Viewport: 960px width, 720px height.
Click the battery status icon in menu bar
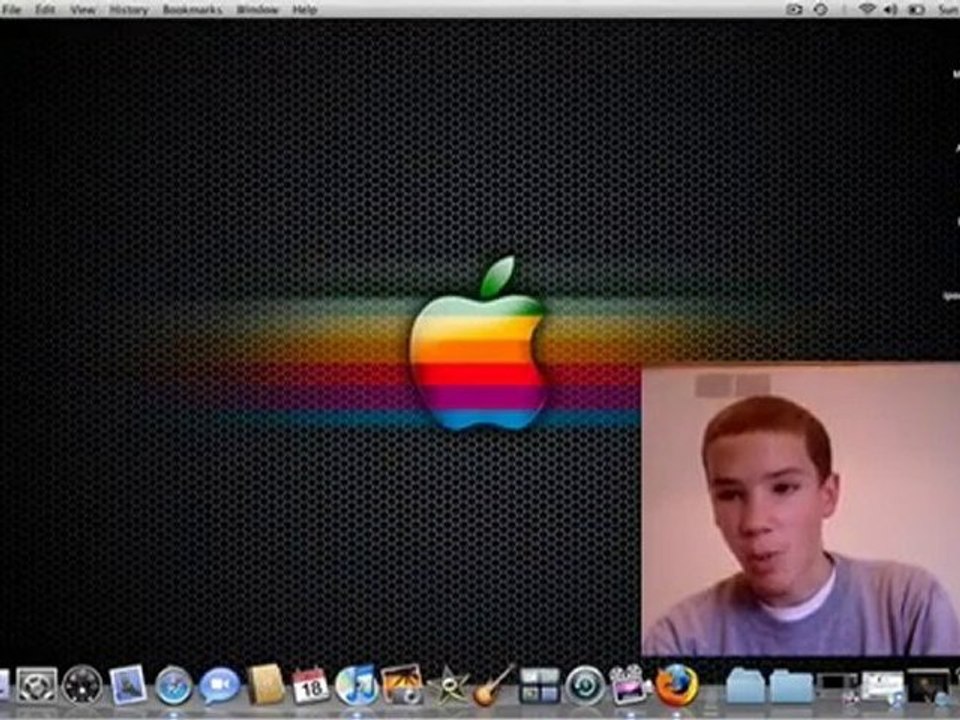click(916, 9)
